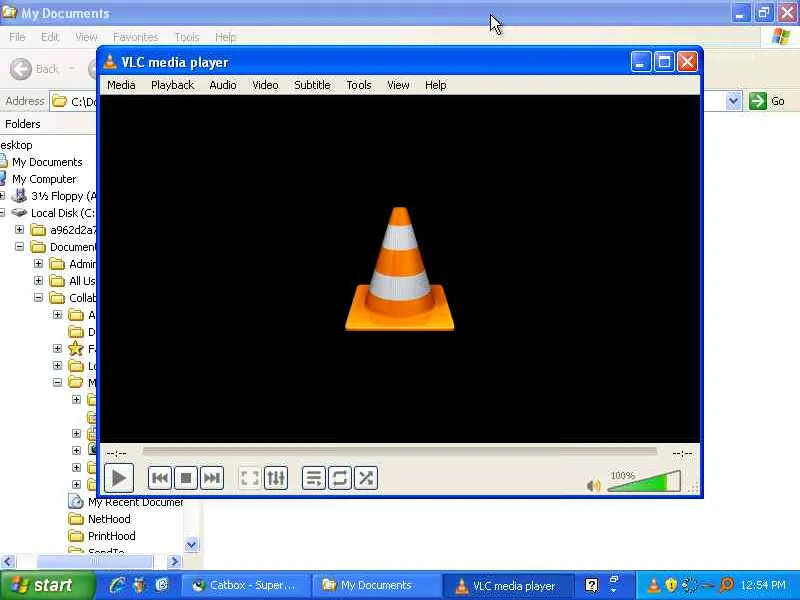The height and width of the screenshot is (600, 800).
Task: Skip to next media in VLC
Action: coord(212,478)
